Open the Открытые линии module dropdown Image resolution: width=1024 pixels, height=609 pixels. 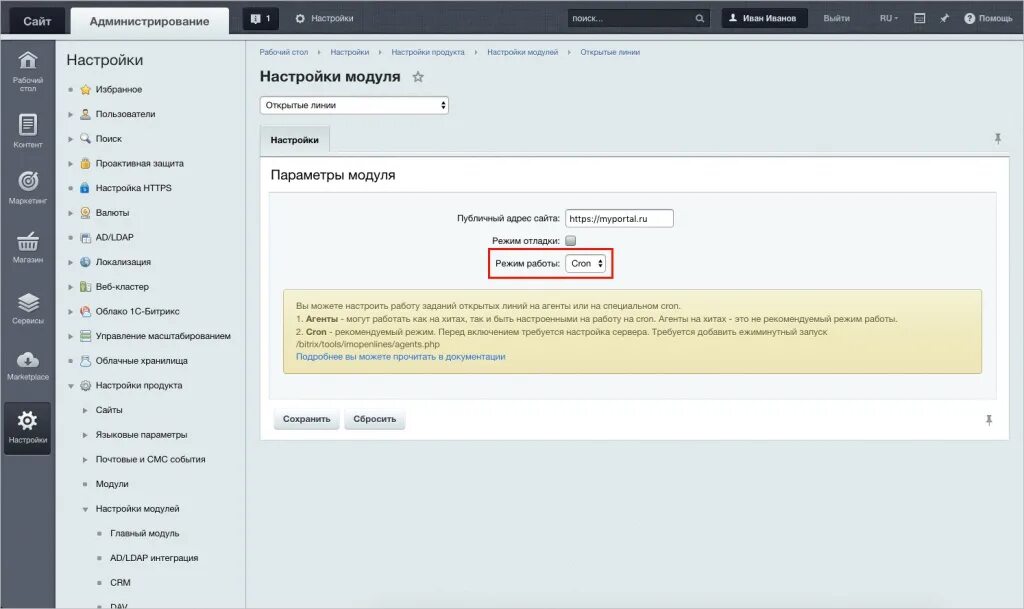[x=355, y=105]
